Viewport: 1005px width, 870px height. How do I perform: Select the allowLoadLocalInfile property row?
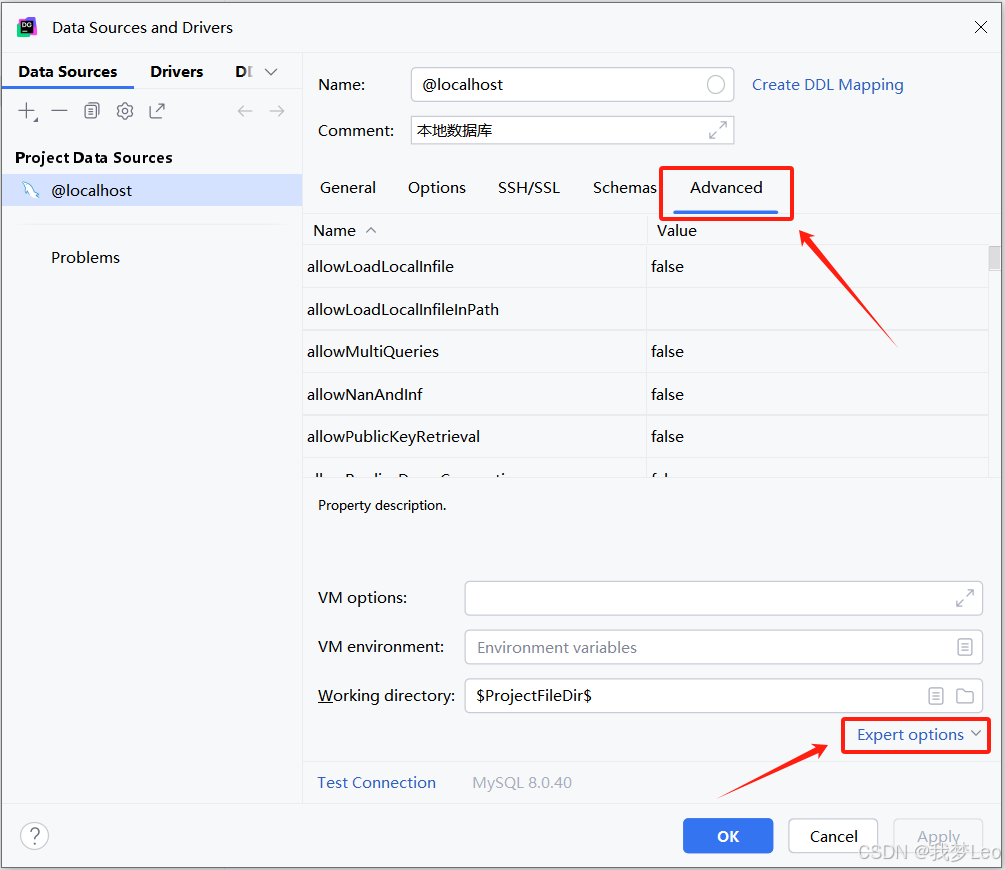click(x=645, y=266)
